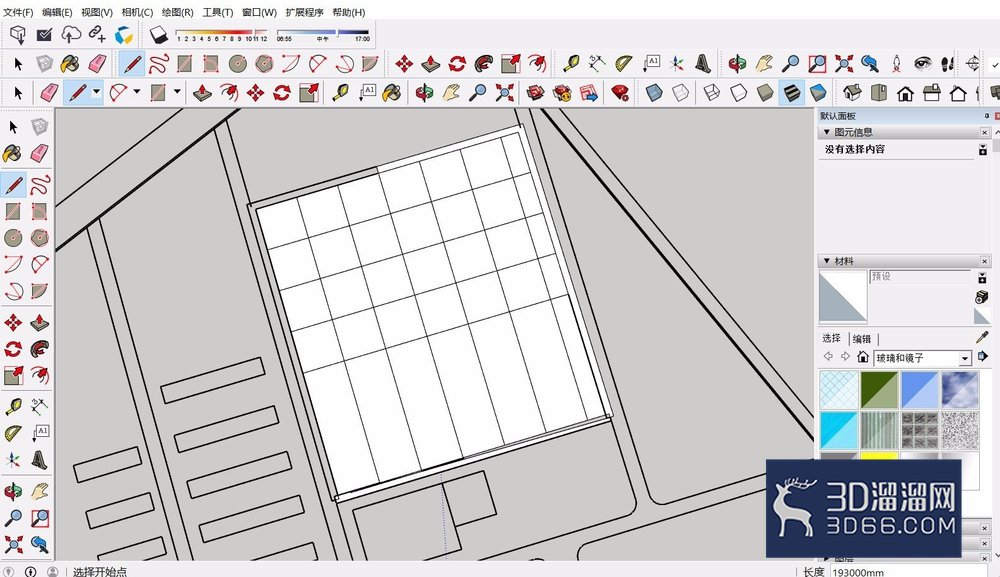The height and width of the screenshot is (577, 1000).
Task: Select the Orbit tool in left toolbar
Action: 13,492
